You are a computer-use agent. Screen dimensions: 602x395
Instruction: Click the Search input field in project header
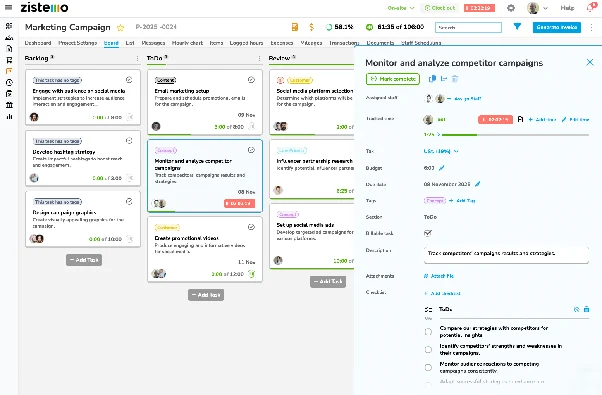[468, 27]
